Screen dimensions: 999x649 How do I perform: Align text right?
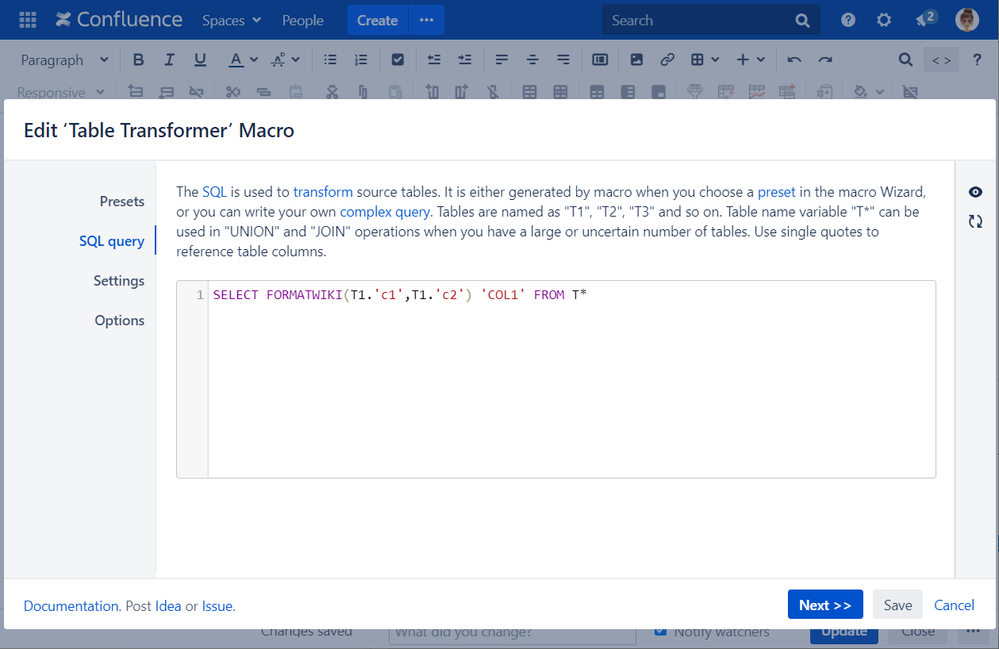(x=563, y=60)
